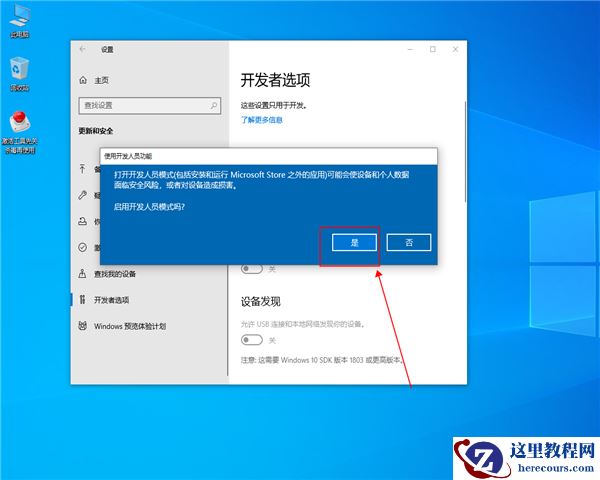Click the 开发者选项 sidebar icon
The width and height of the screenshot is (600, 480).
(82, 300)
